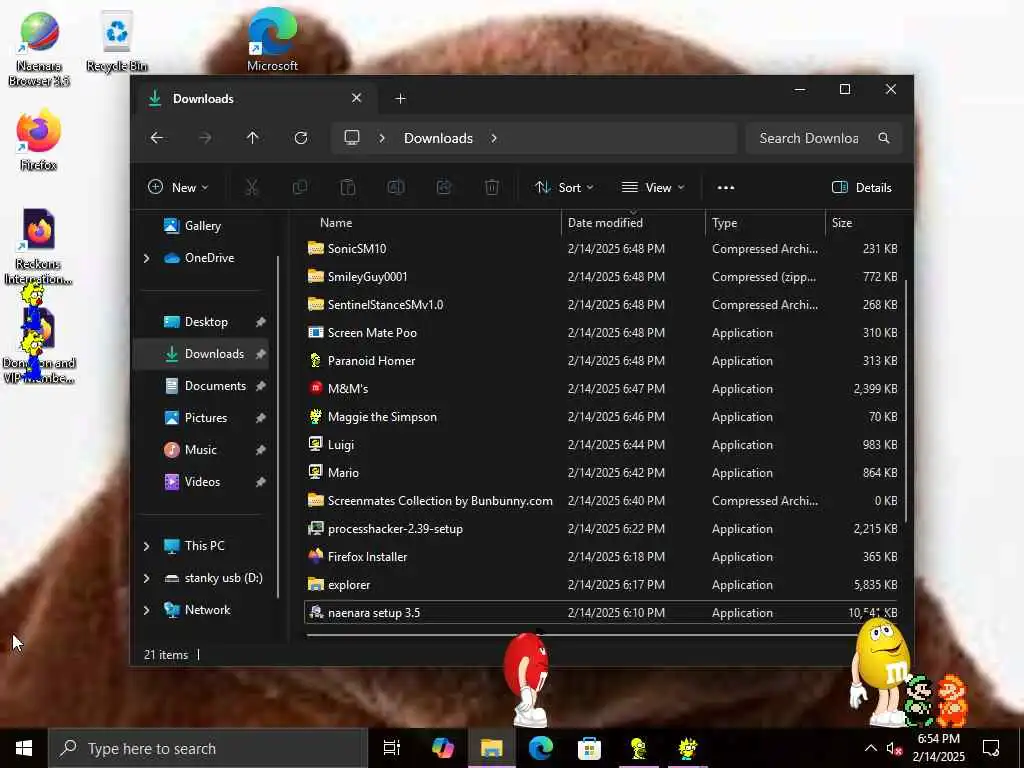Click the Share icon in toolbar

point(444,187)
